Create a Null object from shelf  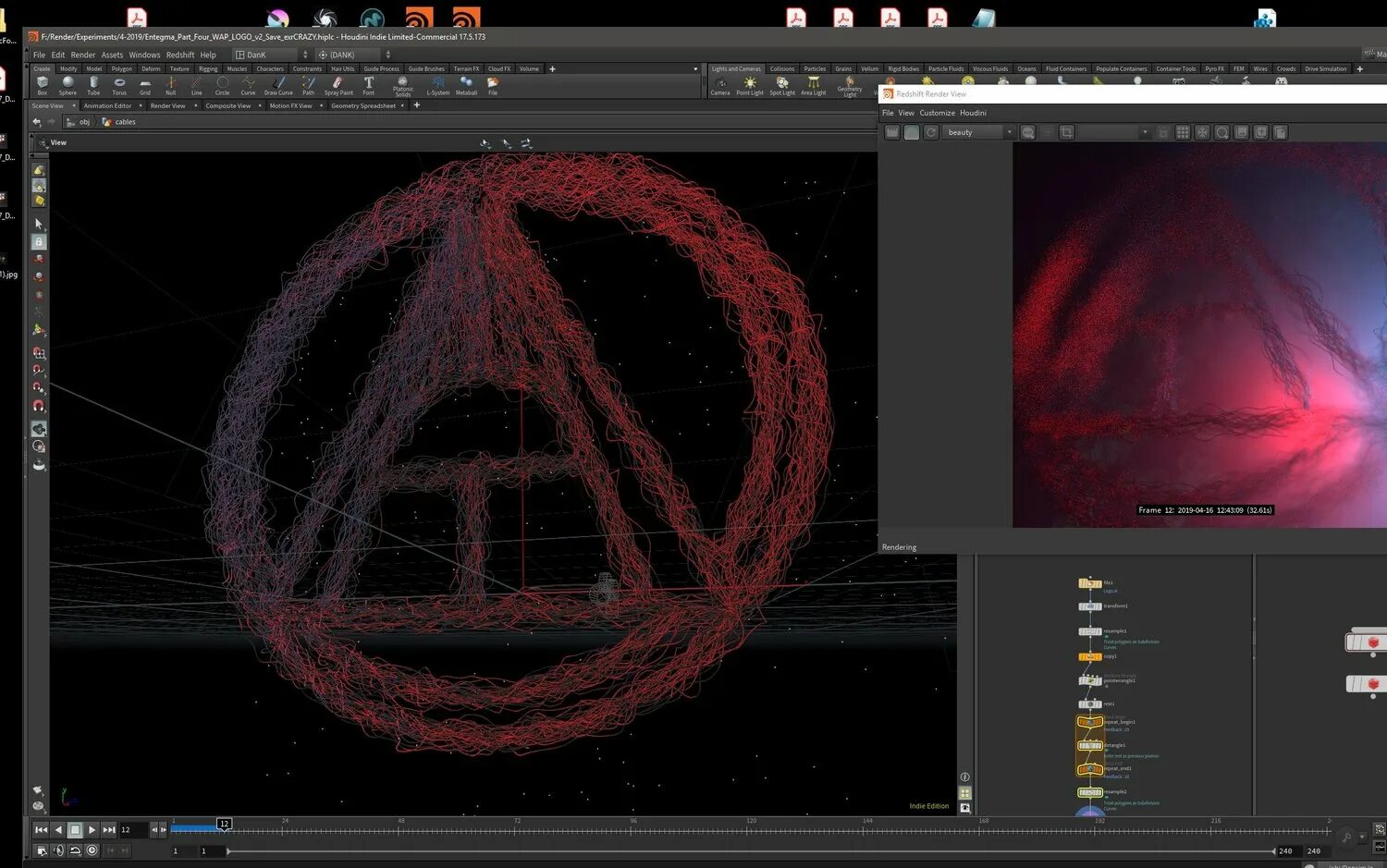coord(171,85)
